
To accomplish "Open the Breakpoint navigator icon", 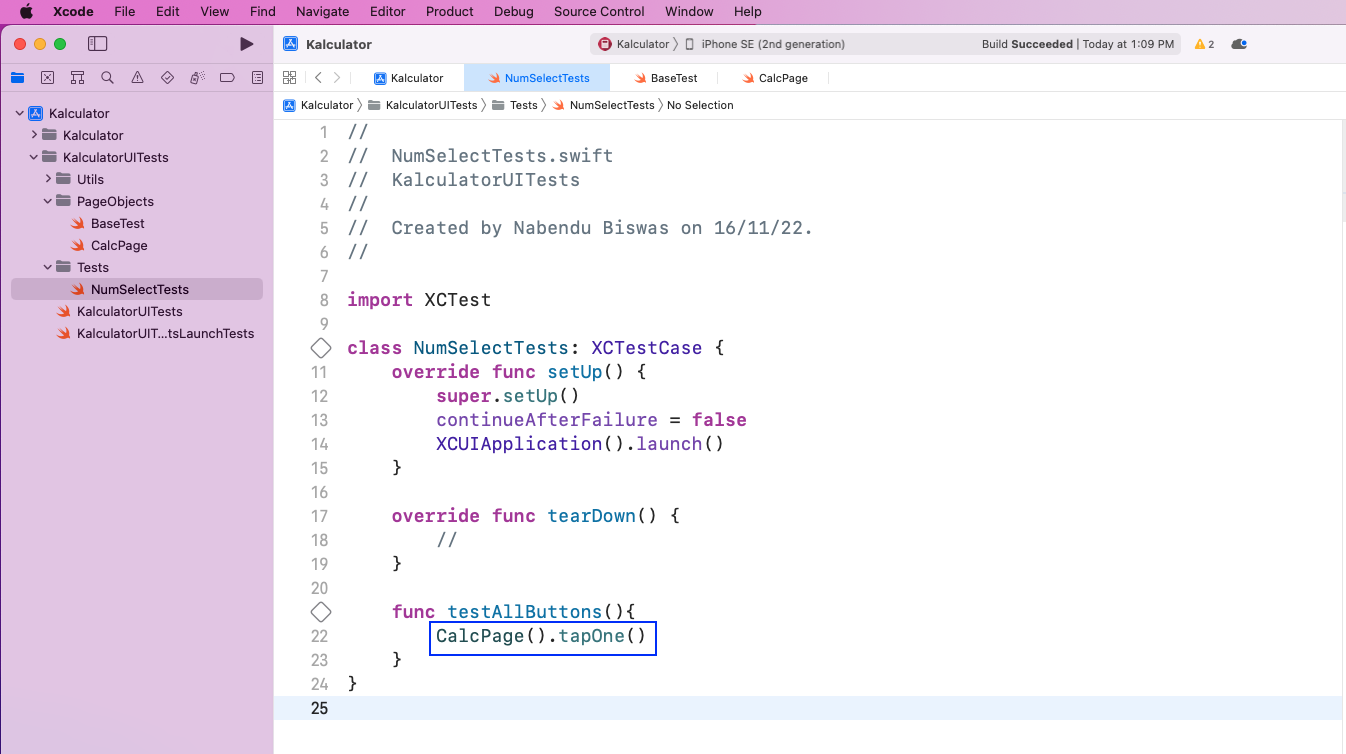I will 227,78.
